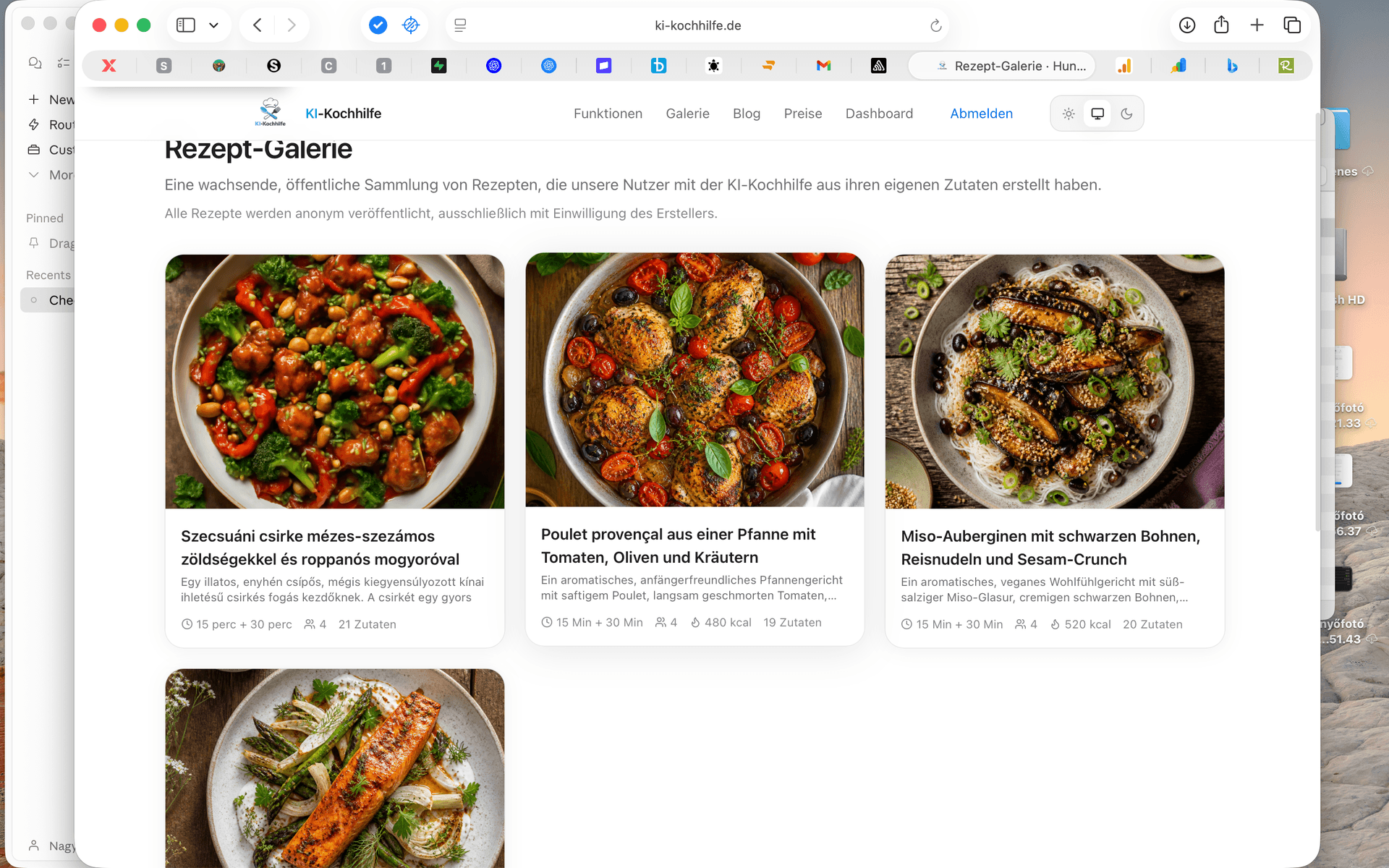Switch to the red X pinned tab
This screenshot has height=868, width=1389.
point(109,66)
